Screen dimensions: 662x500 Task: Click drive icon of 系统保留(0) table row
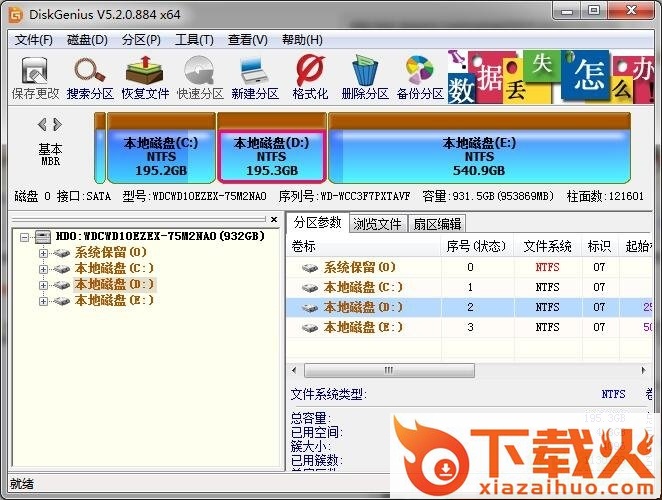click(310, 268)
